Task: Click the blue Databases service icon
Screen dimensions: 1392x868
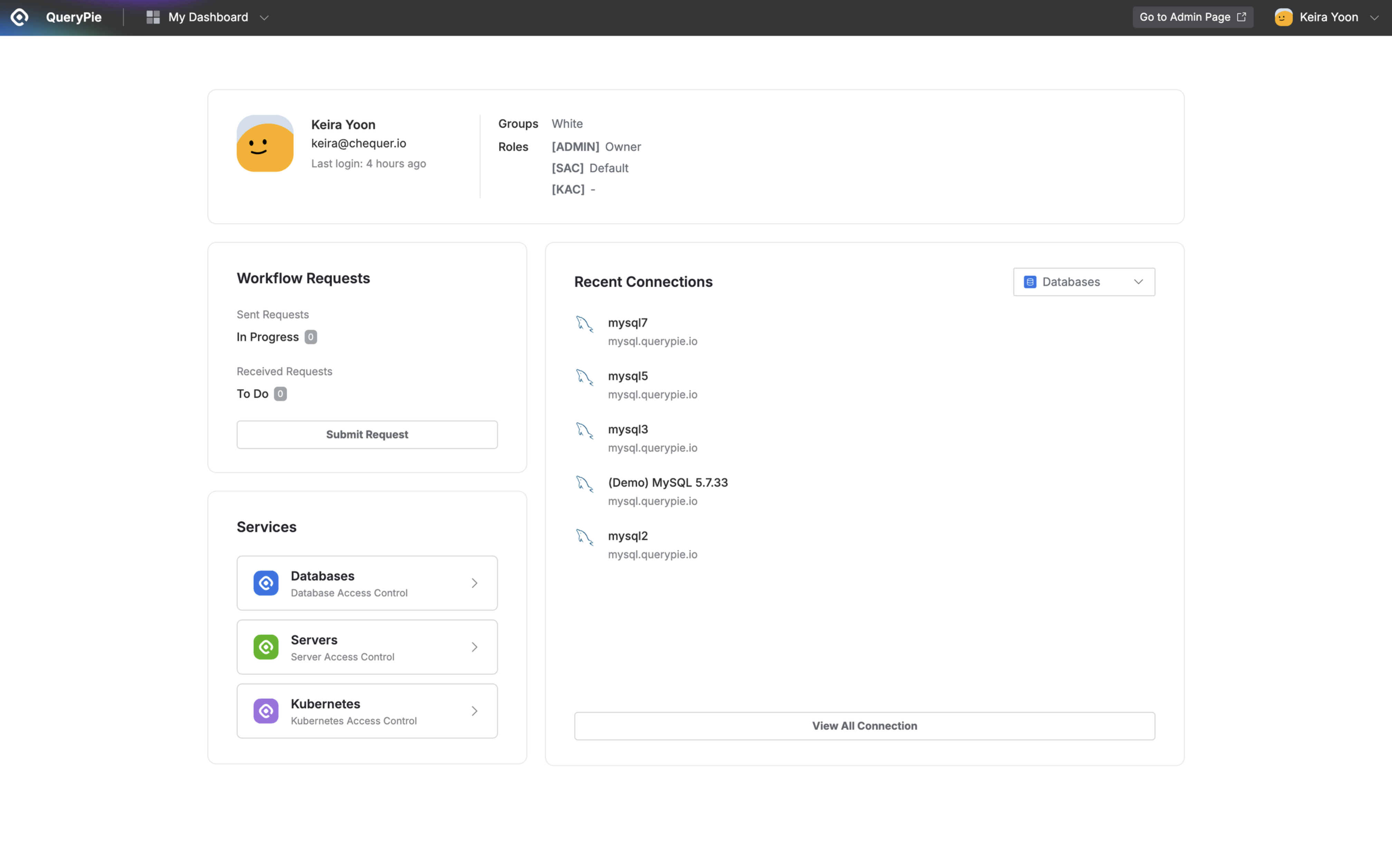Action: tap(266, 583)
